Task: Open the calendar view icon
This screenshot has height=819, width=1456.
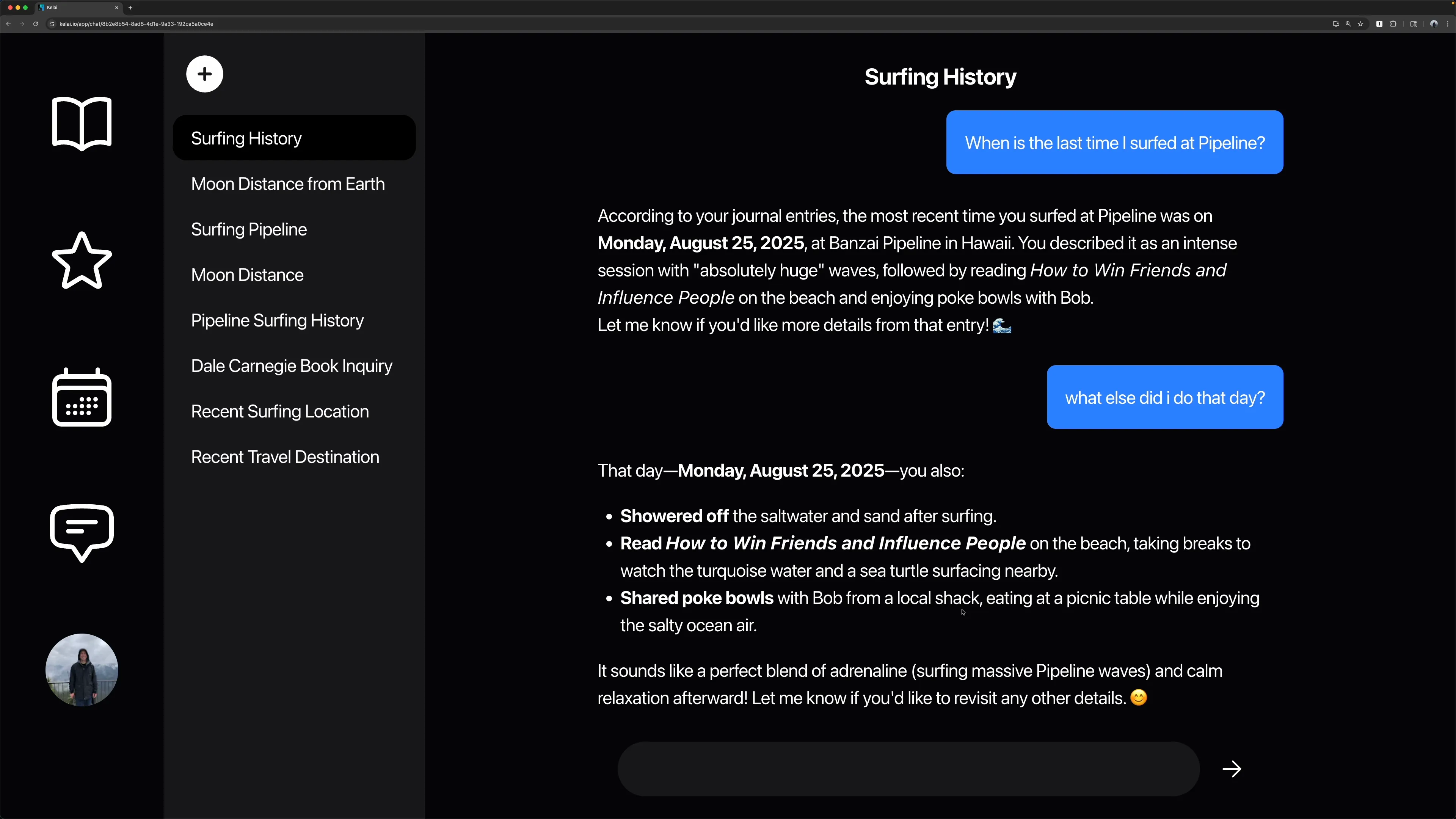Action: [x=82, y=397]
